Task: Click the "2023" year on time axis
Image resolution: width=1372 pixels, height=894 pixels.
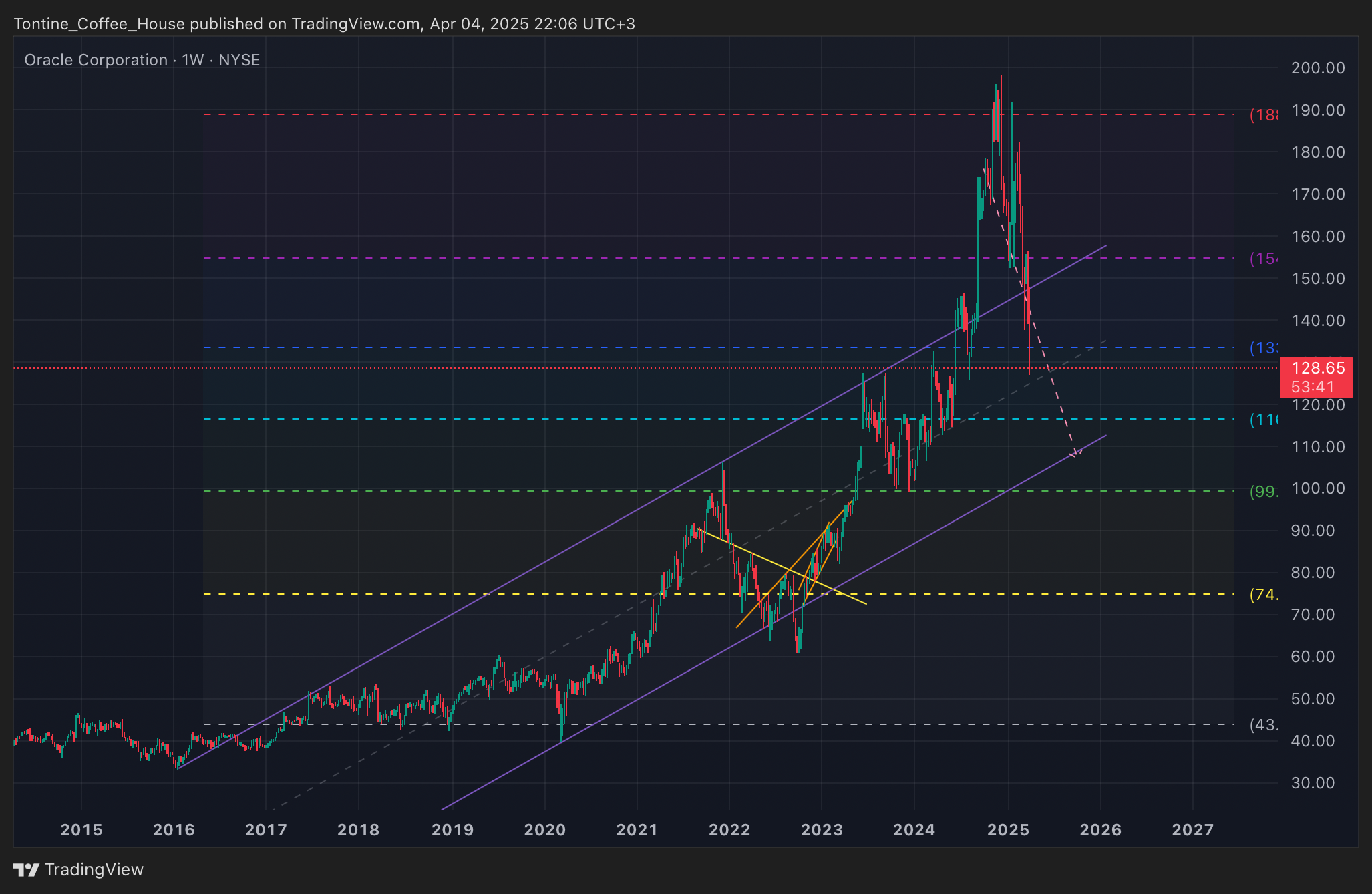Action: point(822,830)
